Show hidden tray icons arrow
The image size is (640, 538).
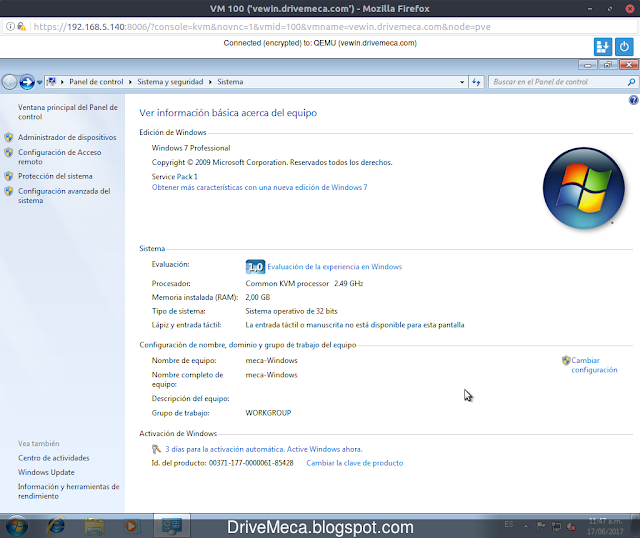tap(526, 527)
